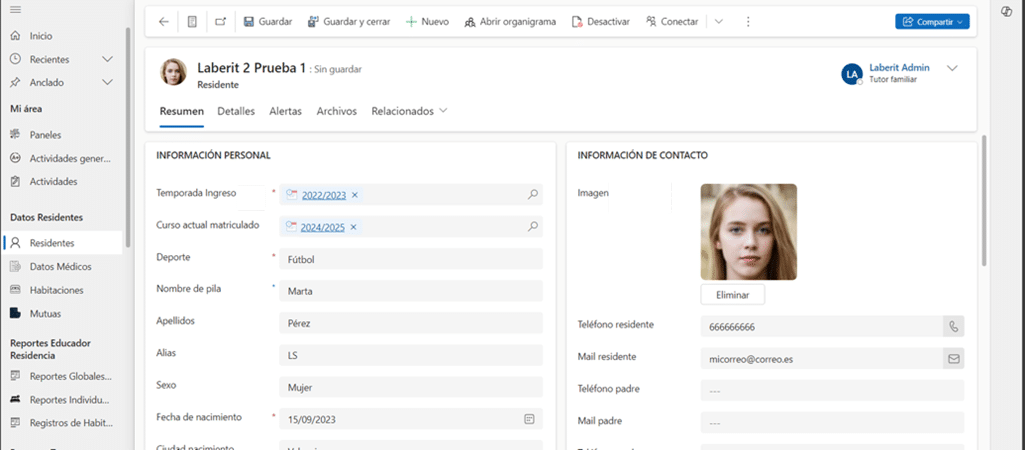Click the Alias input field
Screen dimensions: 1025x450
click(410, 355)
